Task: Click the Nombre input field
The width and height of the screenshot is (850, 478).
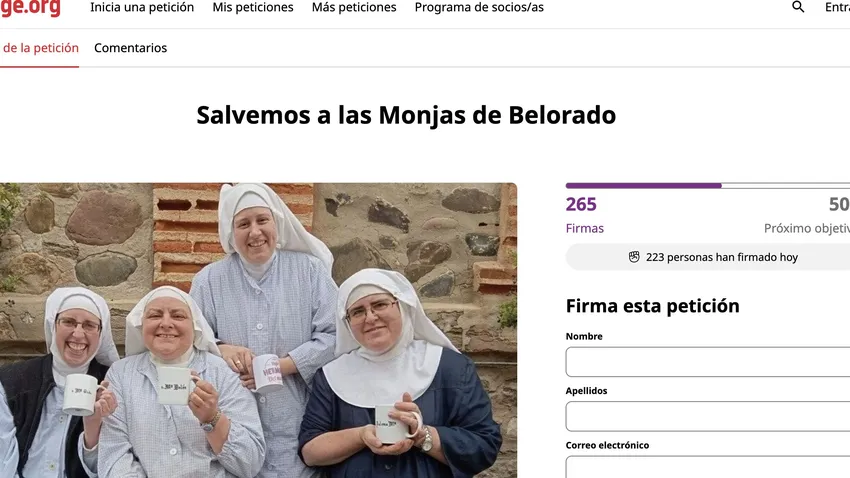Action: (x=707, y=361)
